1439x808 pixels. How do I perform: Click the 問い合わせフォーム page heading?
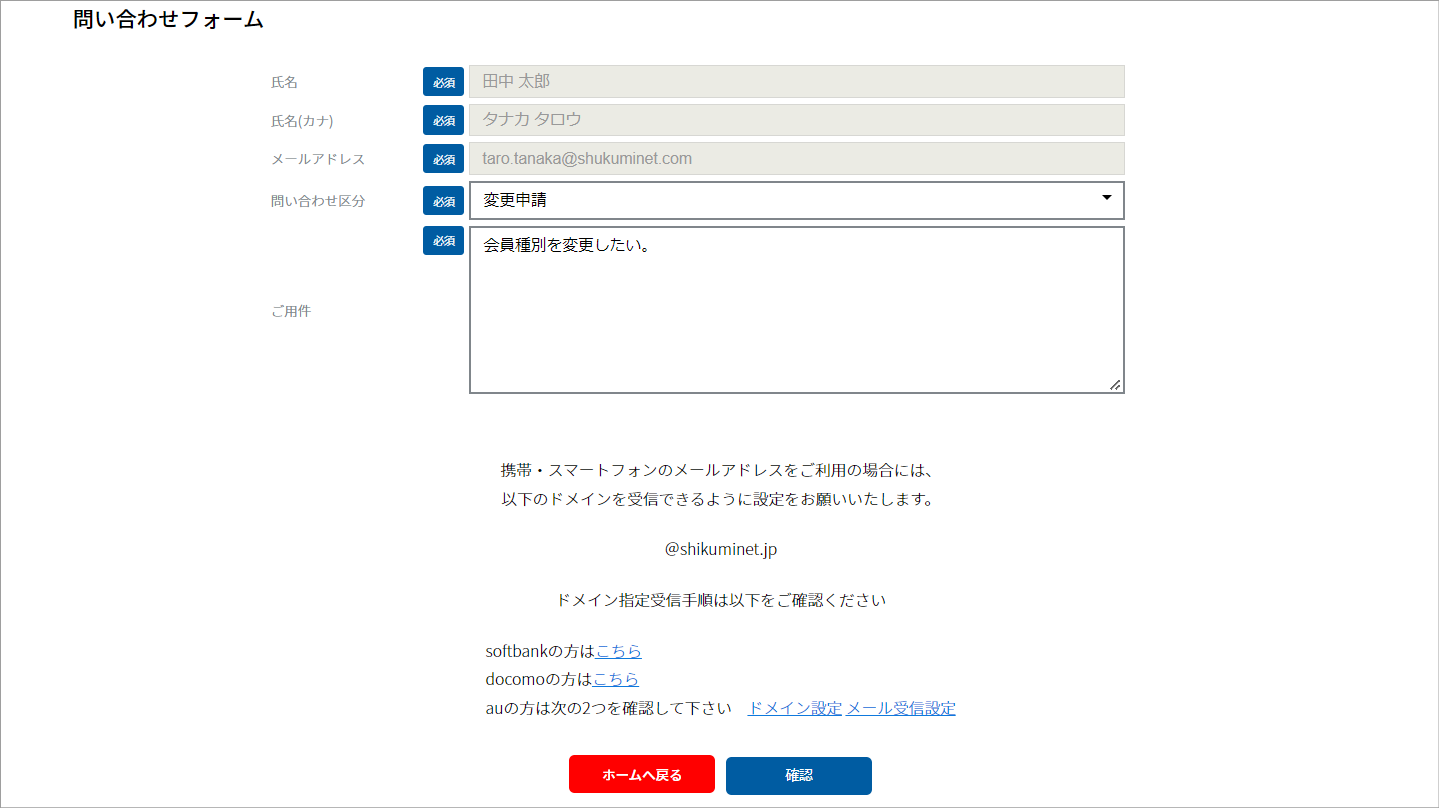[x=168, y=20]
